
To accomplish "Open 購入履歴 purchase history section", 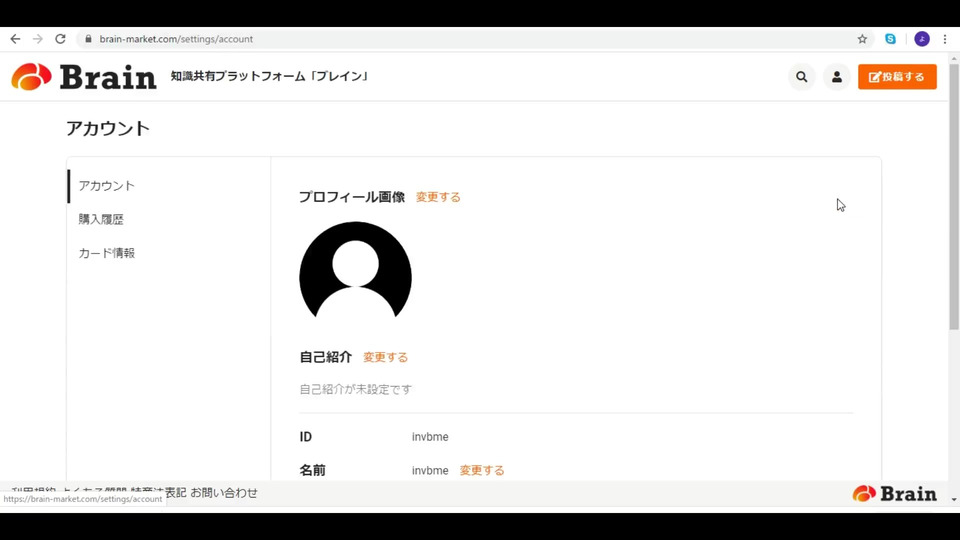I will pyautogui.click(x=101, y=219).
